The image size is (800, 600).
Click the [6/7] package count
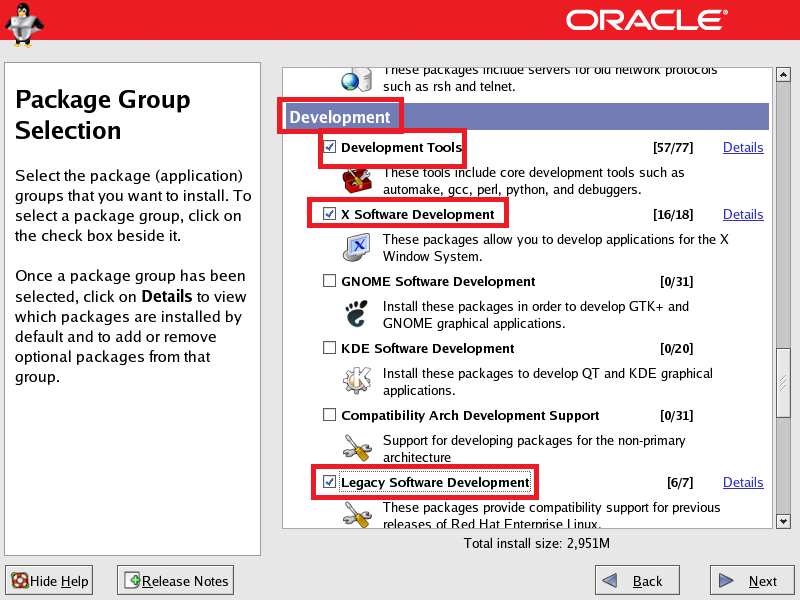680,482
